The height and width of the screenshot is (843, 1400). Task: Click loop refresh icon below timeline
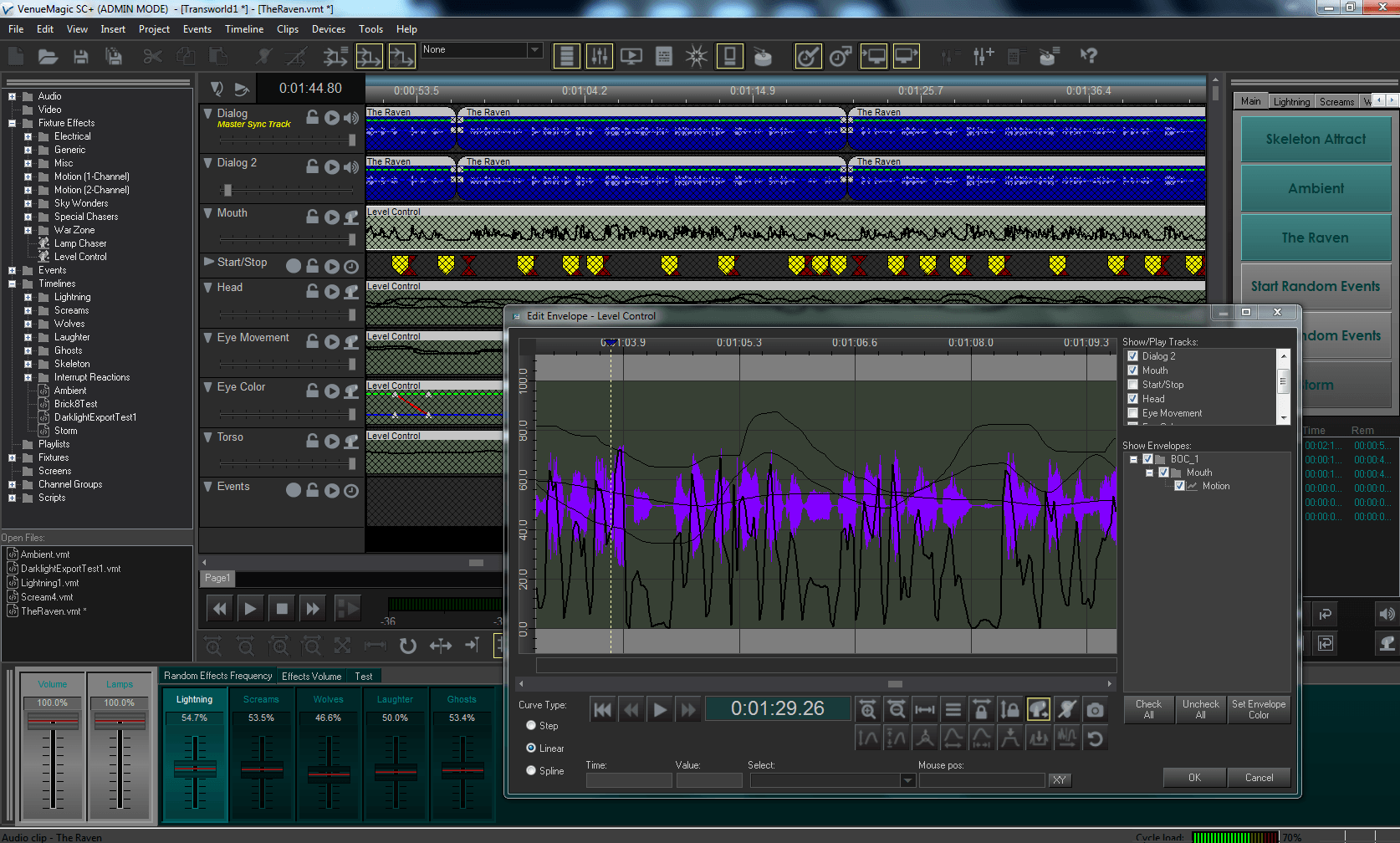point(407,646)
